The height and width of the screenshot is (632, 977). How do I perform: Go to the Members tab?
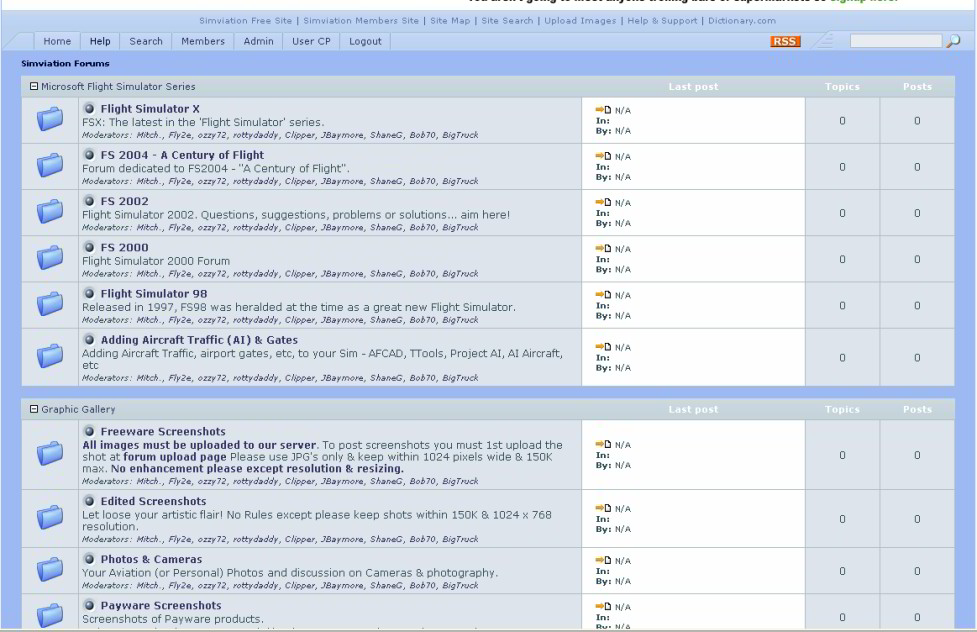pos(202,41)
